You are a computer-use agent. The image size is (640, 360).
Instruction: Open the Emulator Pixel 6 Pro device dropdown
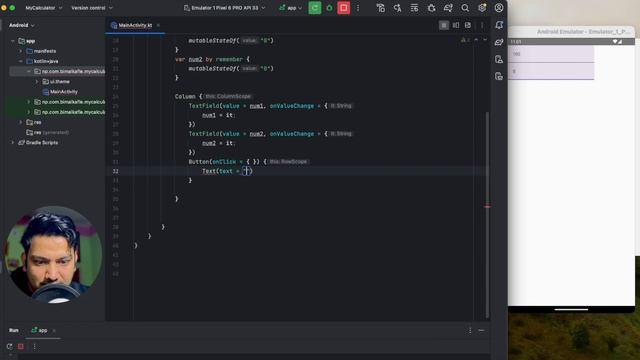224,8
